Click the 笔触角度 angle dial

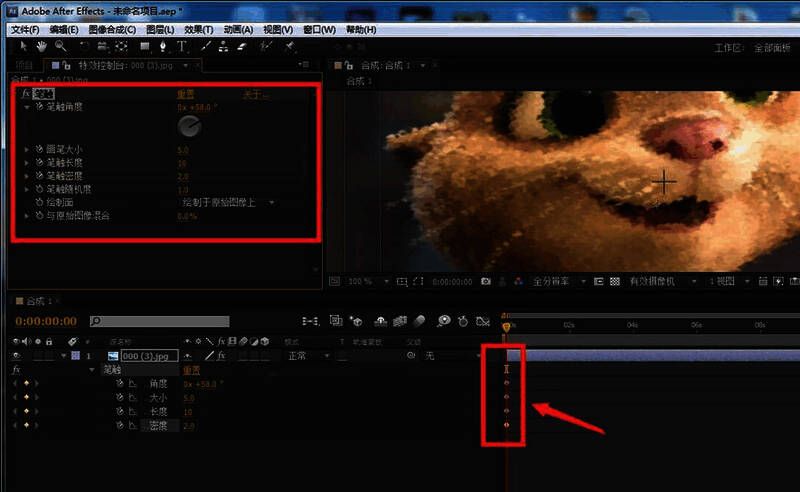point(189,126)
